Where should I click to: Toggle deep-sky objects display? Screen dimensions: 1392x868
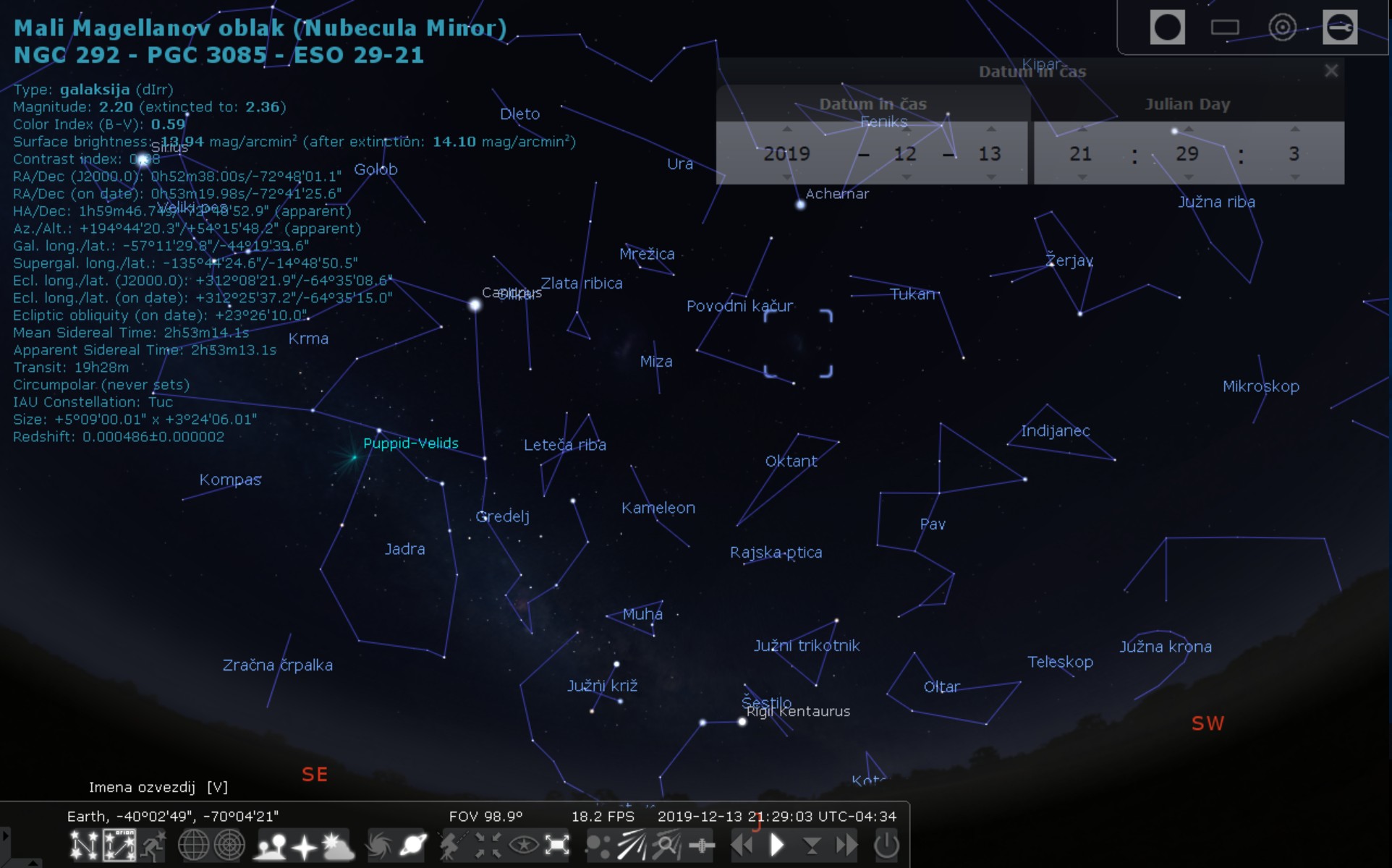tap(379, 845)
